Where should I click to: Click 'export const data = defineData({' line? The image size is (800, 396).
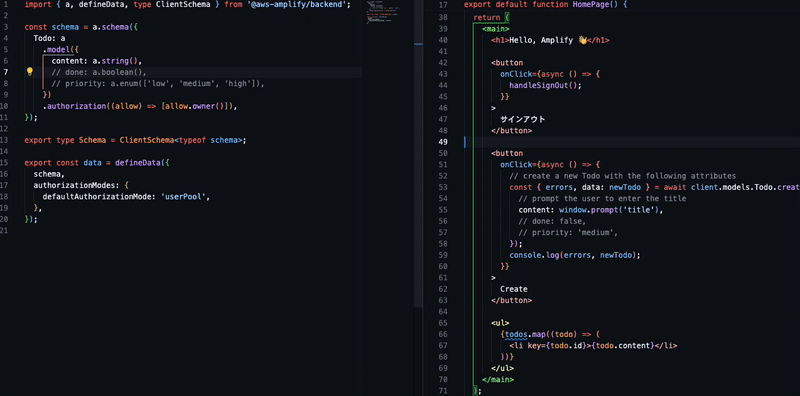[x=96, y=163]
